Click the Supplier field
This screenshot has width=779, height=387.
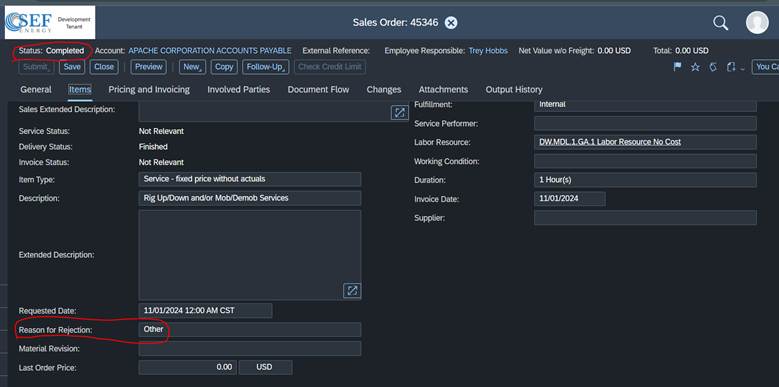tap(645, 218)
